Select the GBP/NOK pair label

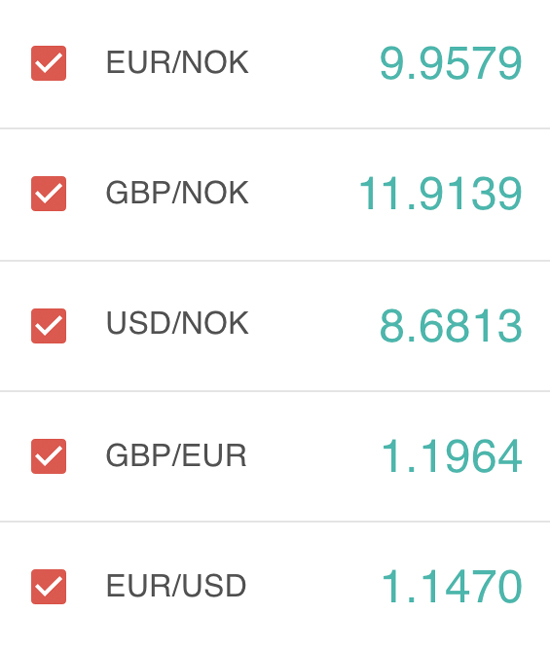pyautogui.click(x=177, y=193)
